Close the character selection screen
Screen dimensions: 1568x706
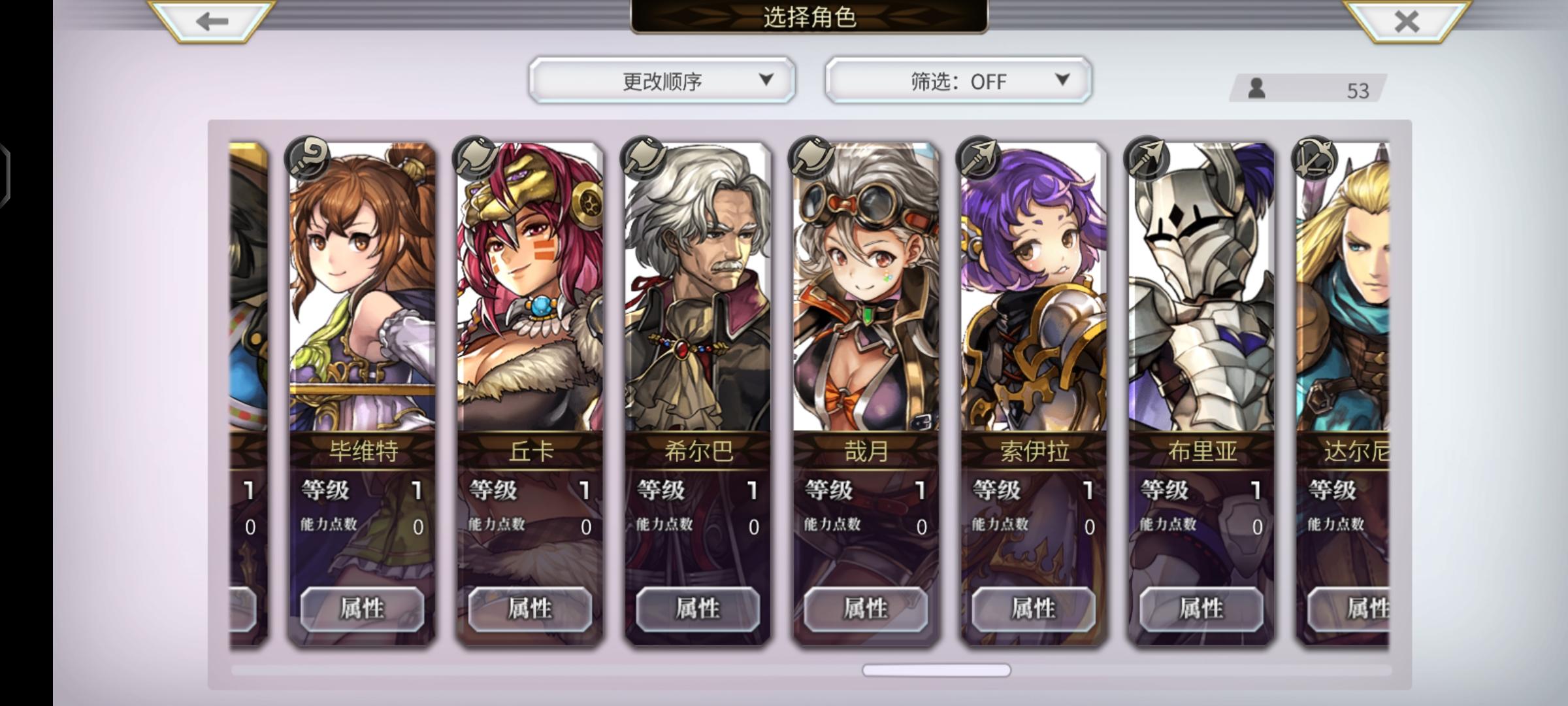click(x=1406, y=21)
